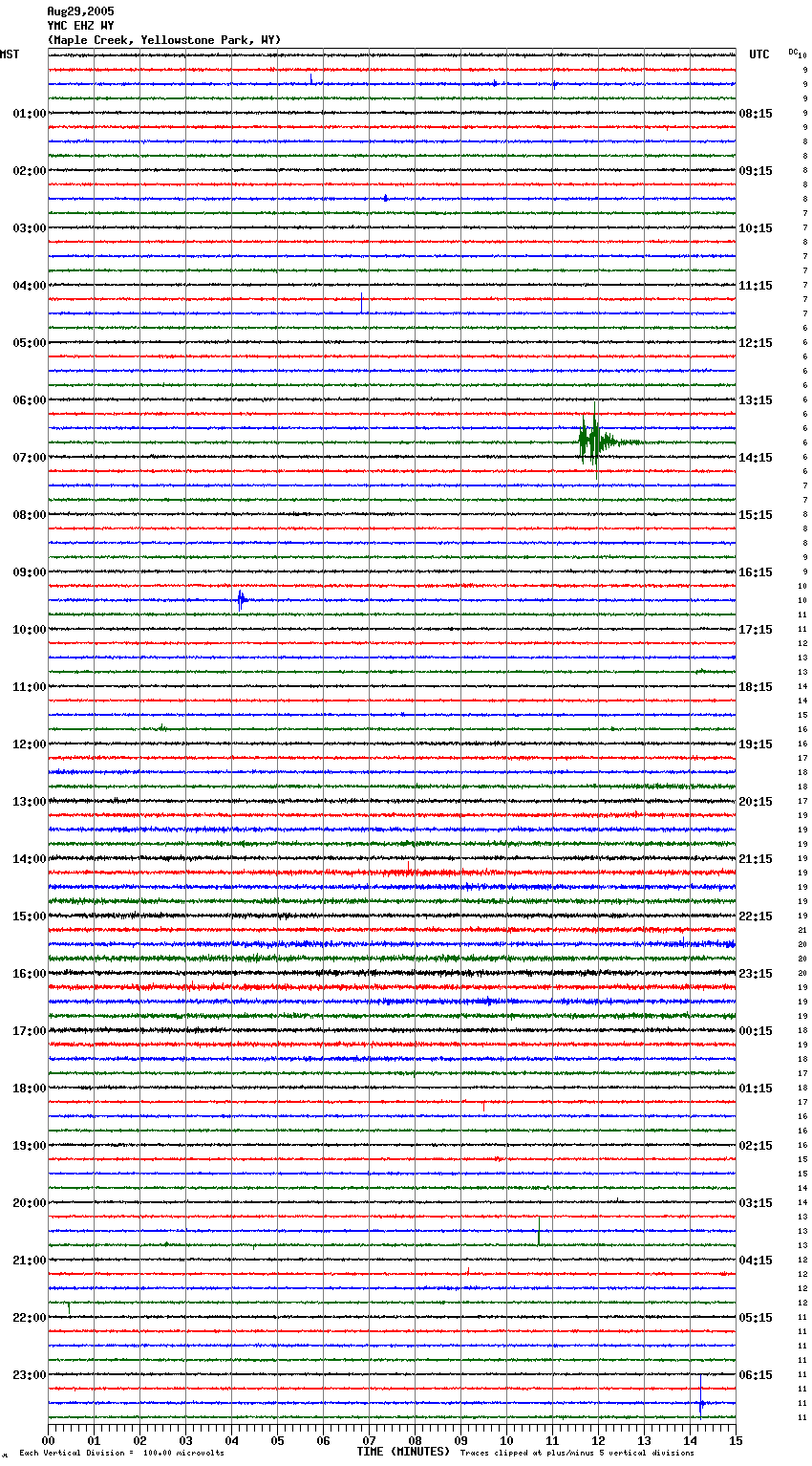Click the MST timezone label
Image resolution: width=812 pixels, height=1466 pixels.
[x=10, y=54]
